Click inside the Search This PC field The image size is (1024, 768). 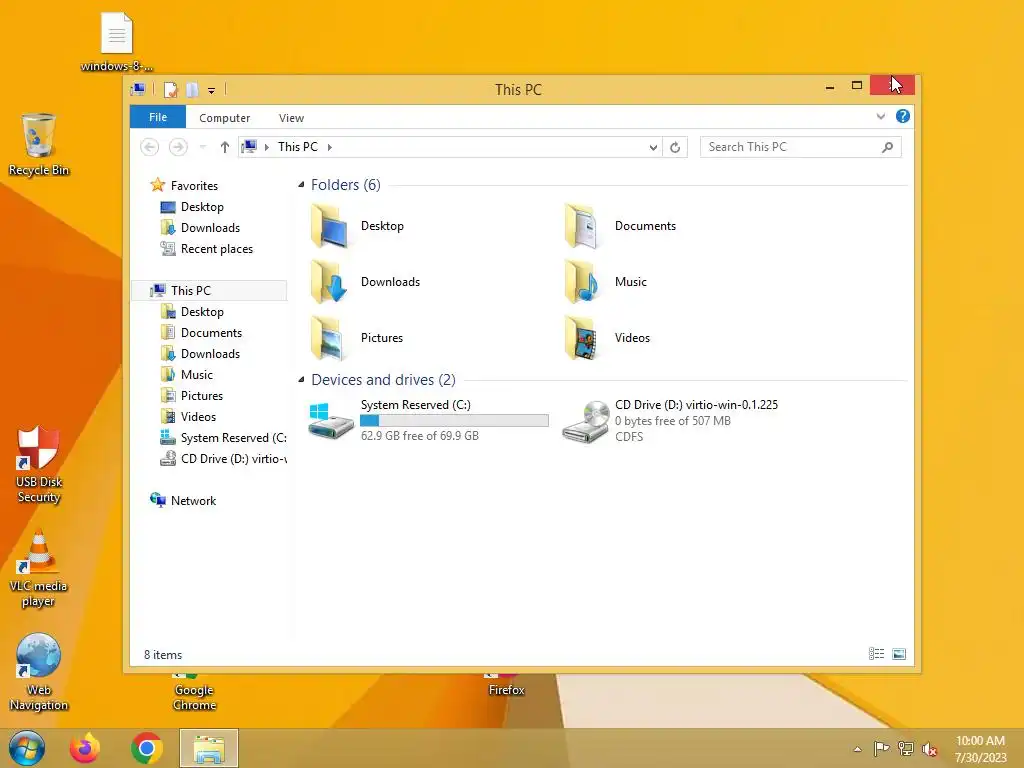(800, 147)
